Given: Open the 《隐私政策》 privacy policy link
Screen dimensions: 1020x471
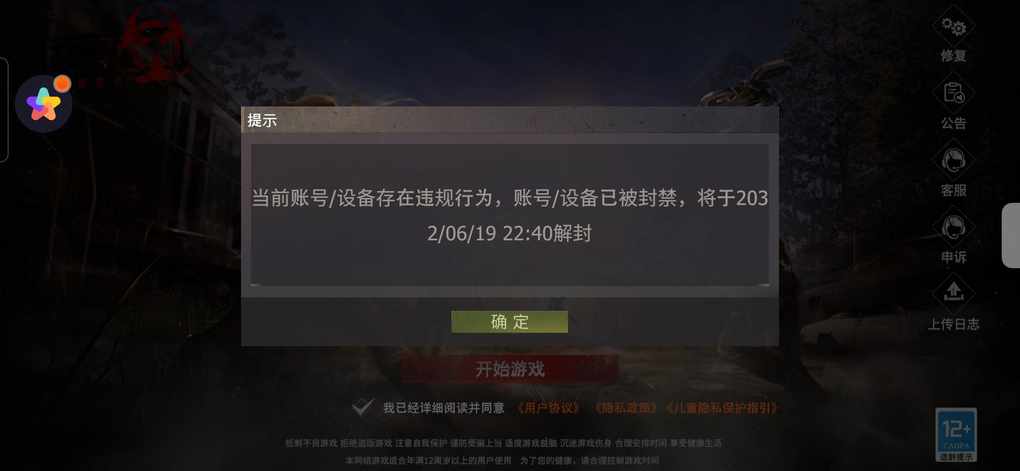Looking at the screenshot, I should coord(624,409).
